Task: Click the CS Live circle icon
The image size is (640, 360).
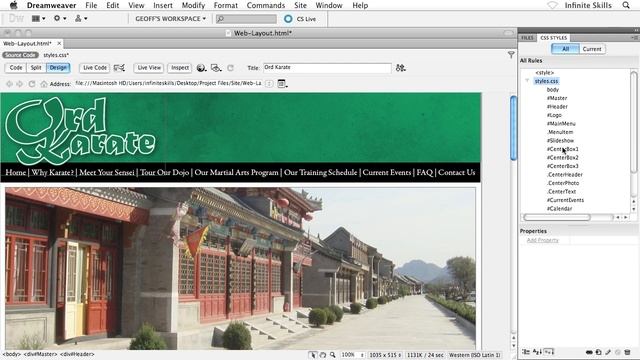Action: [x=288, y=19]
